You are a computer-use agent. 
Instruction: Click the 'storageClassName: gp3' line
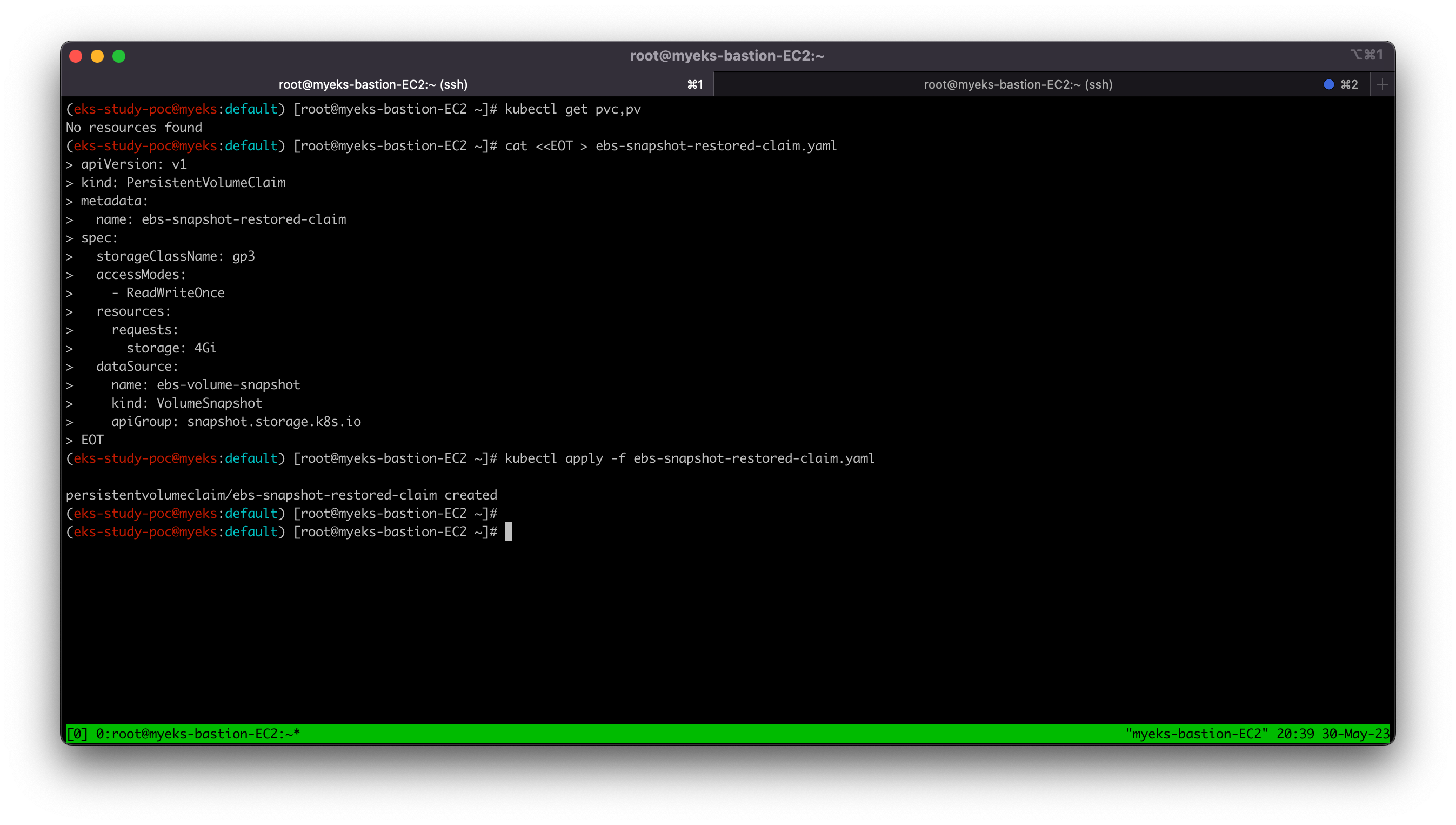tap(175, 256)
